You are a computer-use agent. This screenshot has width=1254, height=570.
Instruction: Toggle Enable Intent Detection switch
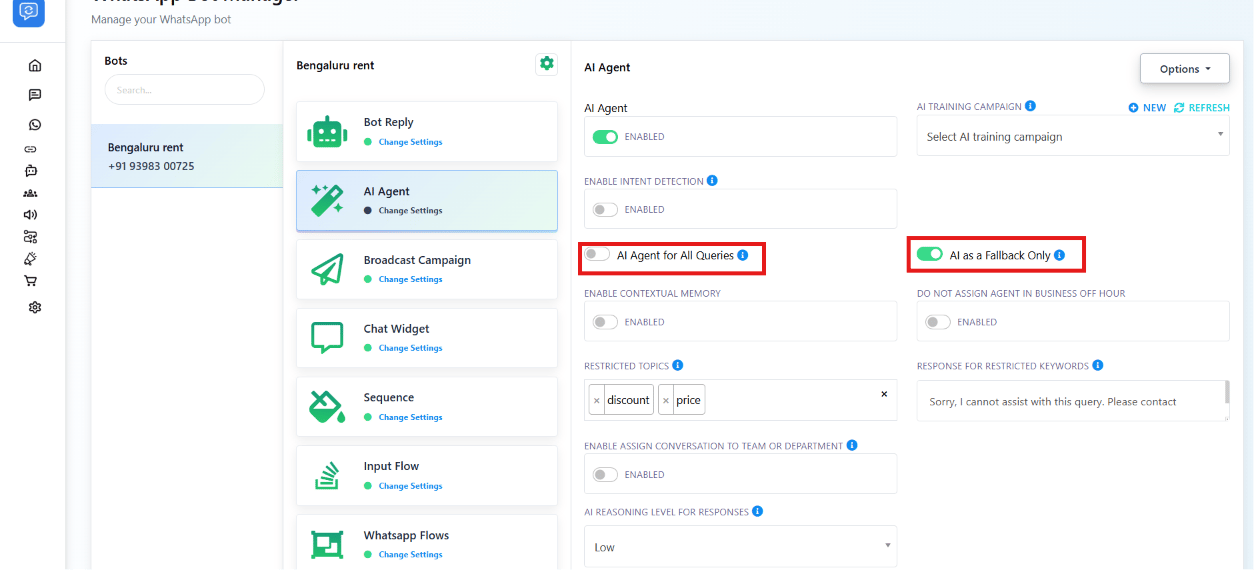point(605,210)
